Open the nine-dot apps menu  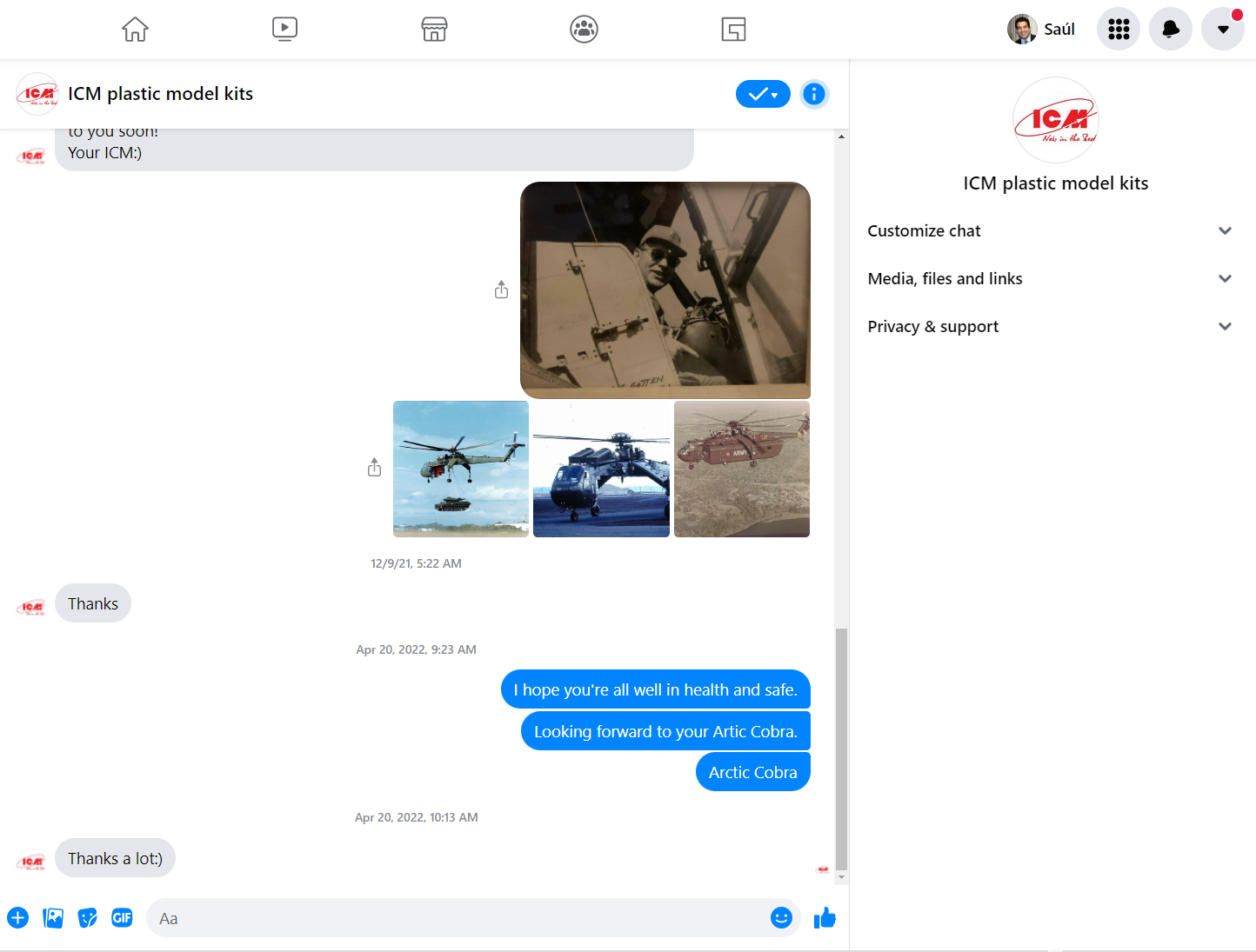tap(1119, 30)
